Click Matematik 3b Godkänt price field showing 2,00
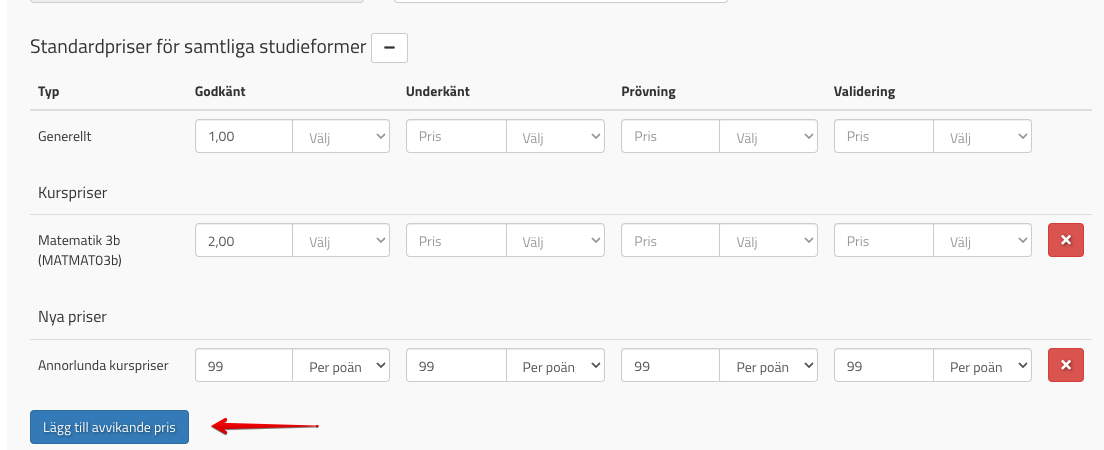The height and width of the screenshot is (450, 1104). click(243, 241)
